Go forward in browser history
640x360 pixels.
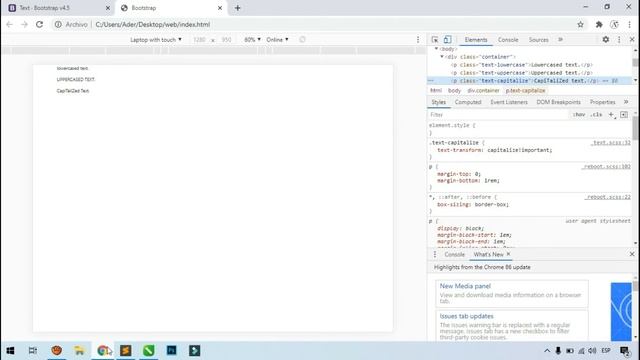point(24,24)
